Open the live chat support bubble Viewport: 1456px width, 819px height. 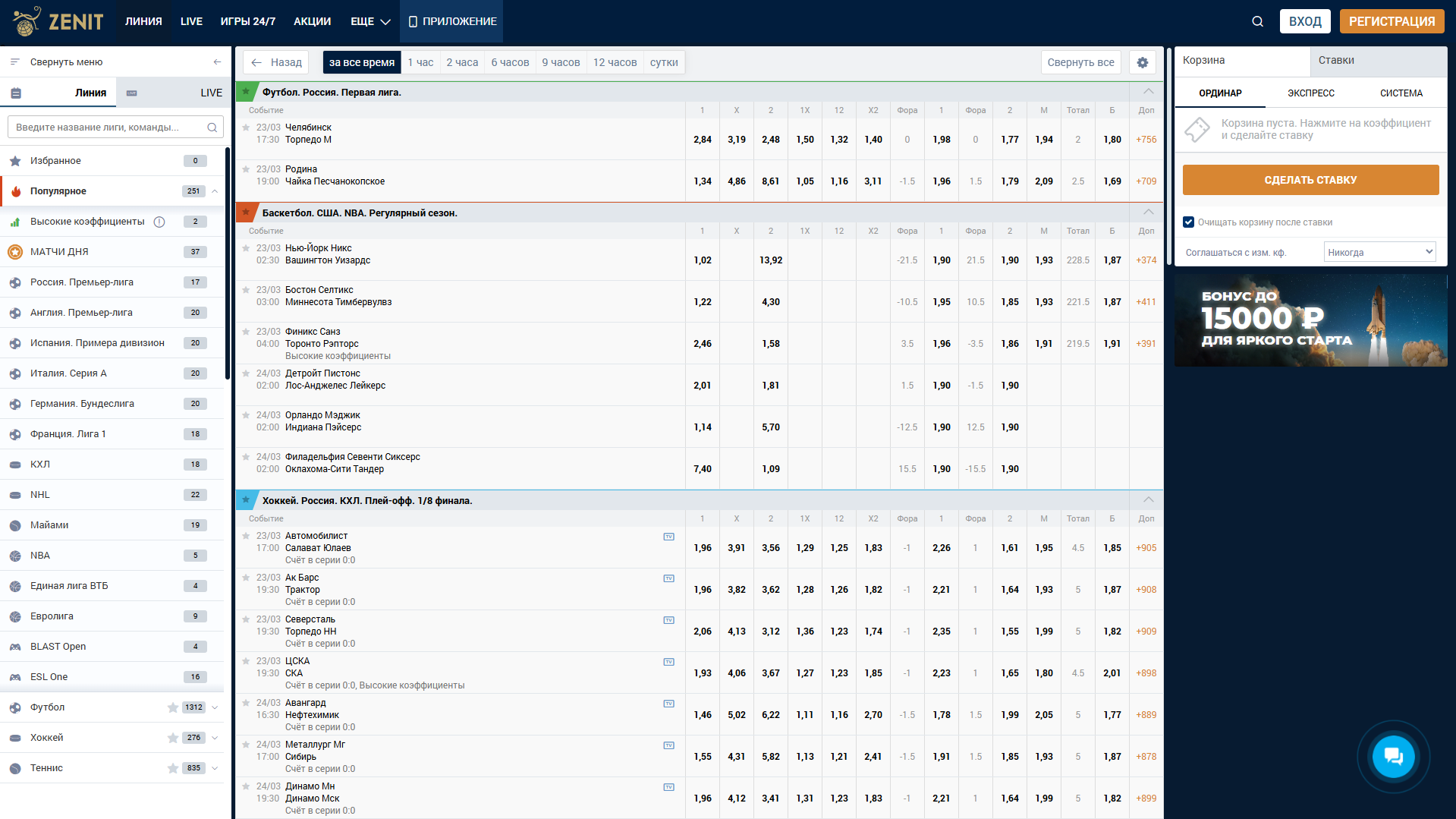coord(1393,756)
